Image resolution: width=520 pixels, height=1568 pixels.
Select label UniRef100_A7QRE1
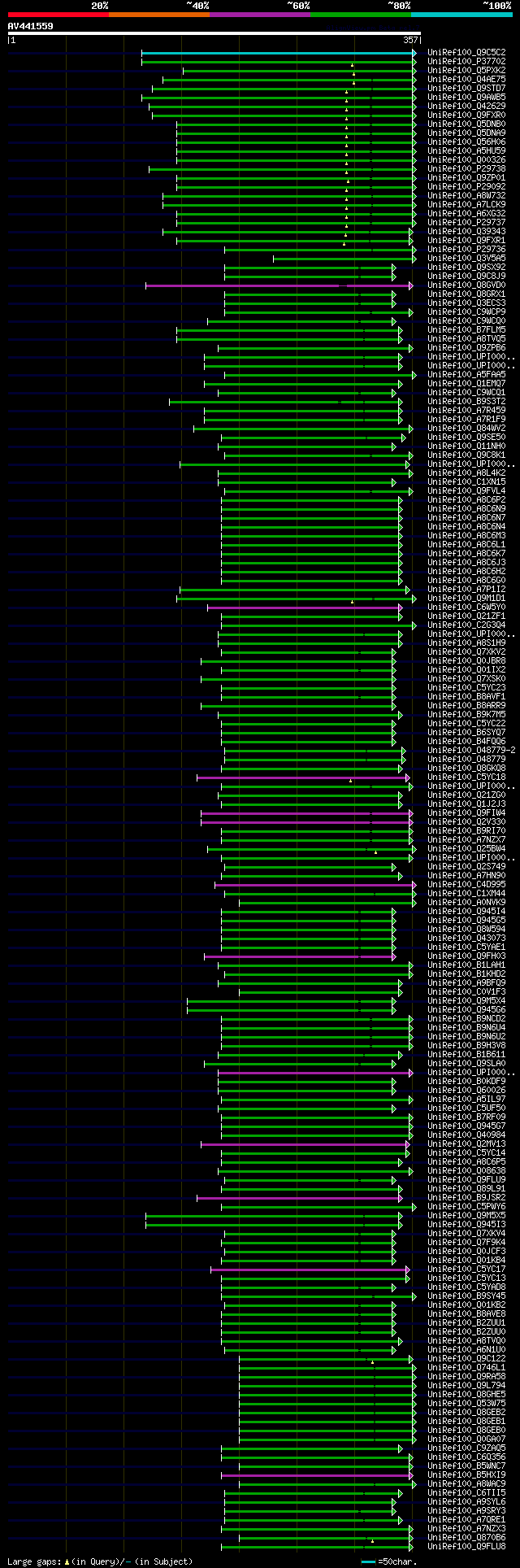pyautogui.click(x=466, y=1520)
